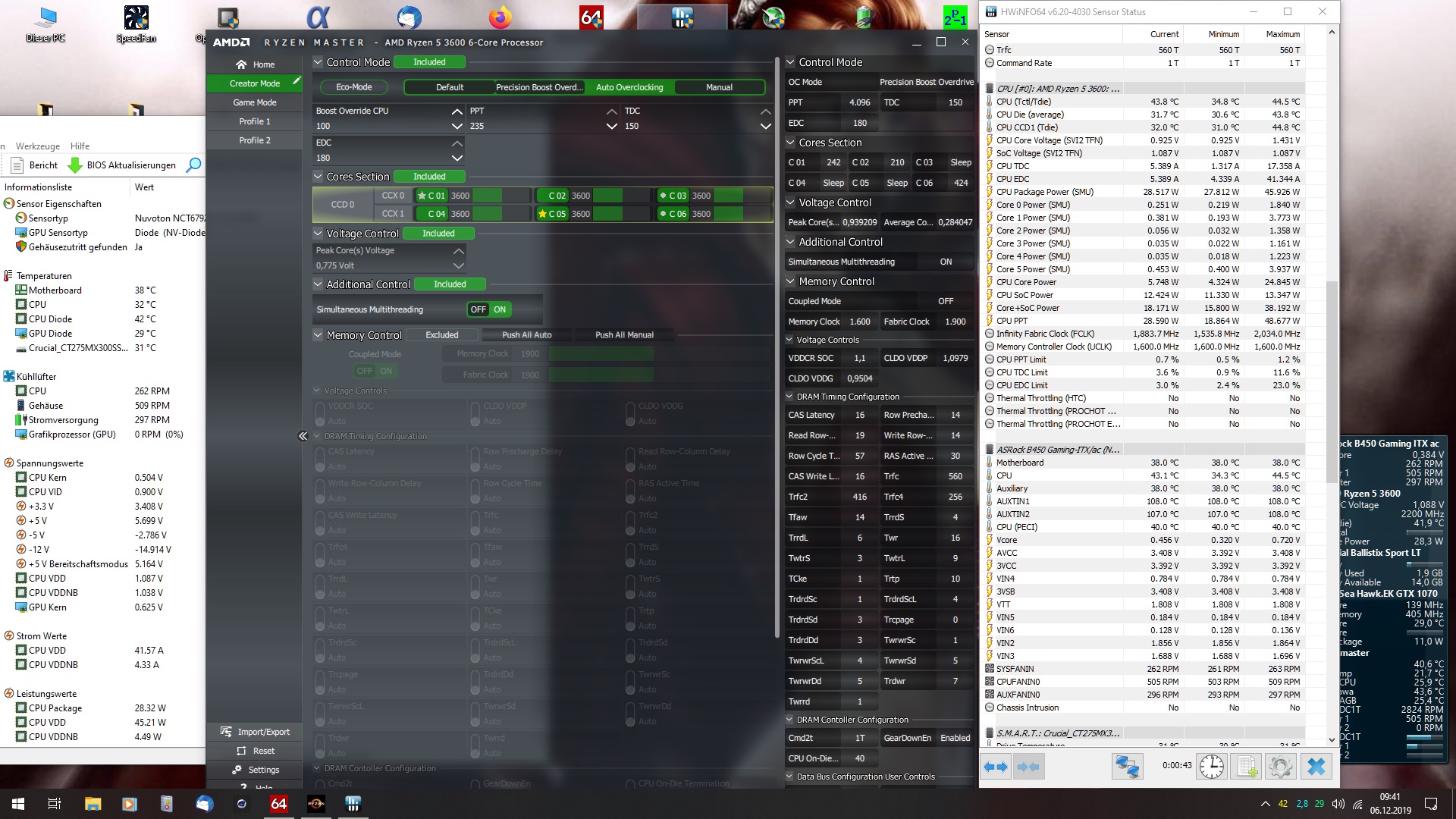
Task: Decrease Peak Core(s) Voltage with down arrow
Action: click(x=458, y=265)
